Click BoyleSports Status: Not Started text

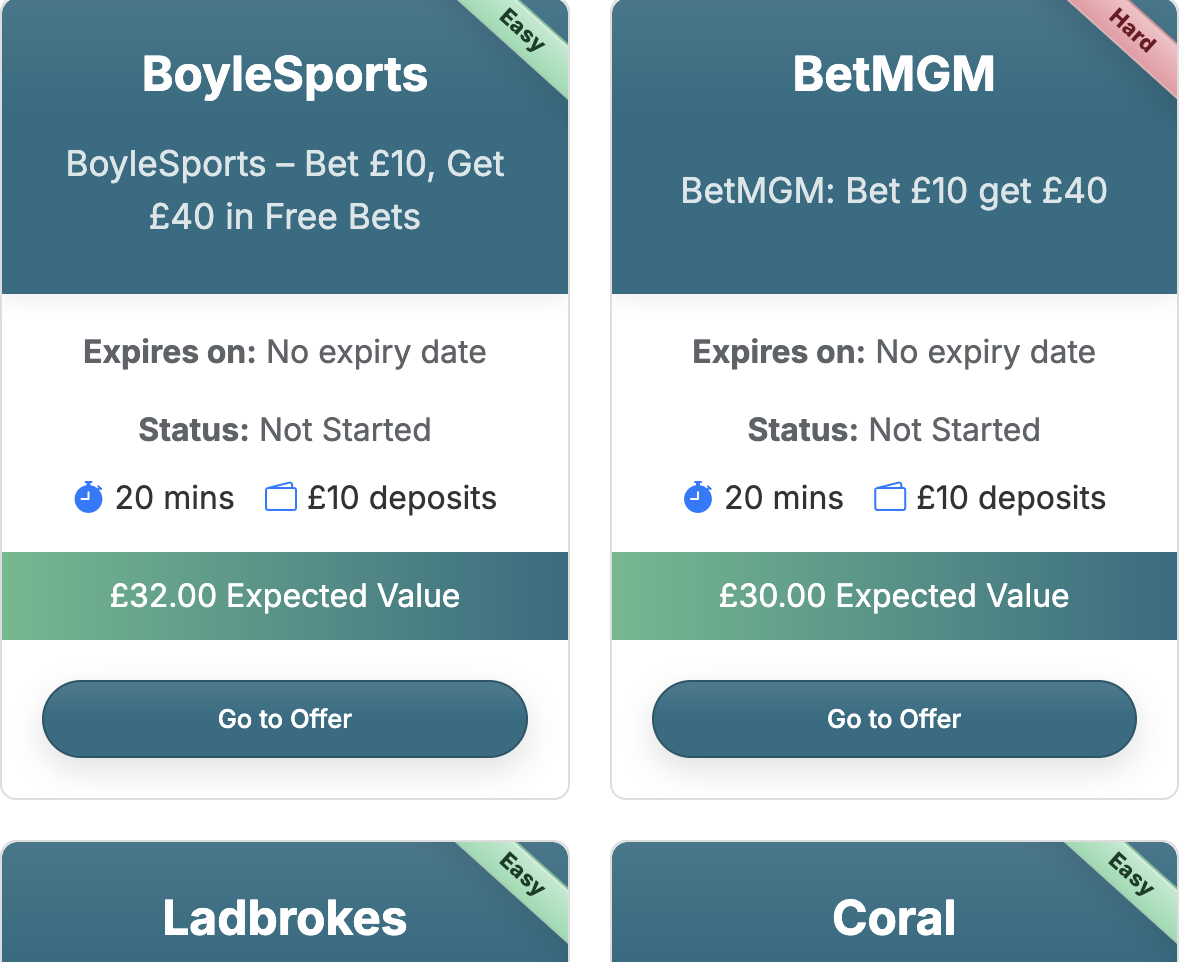[x=285, y=430]
